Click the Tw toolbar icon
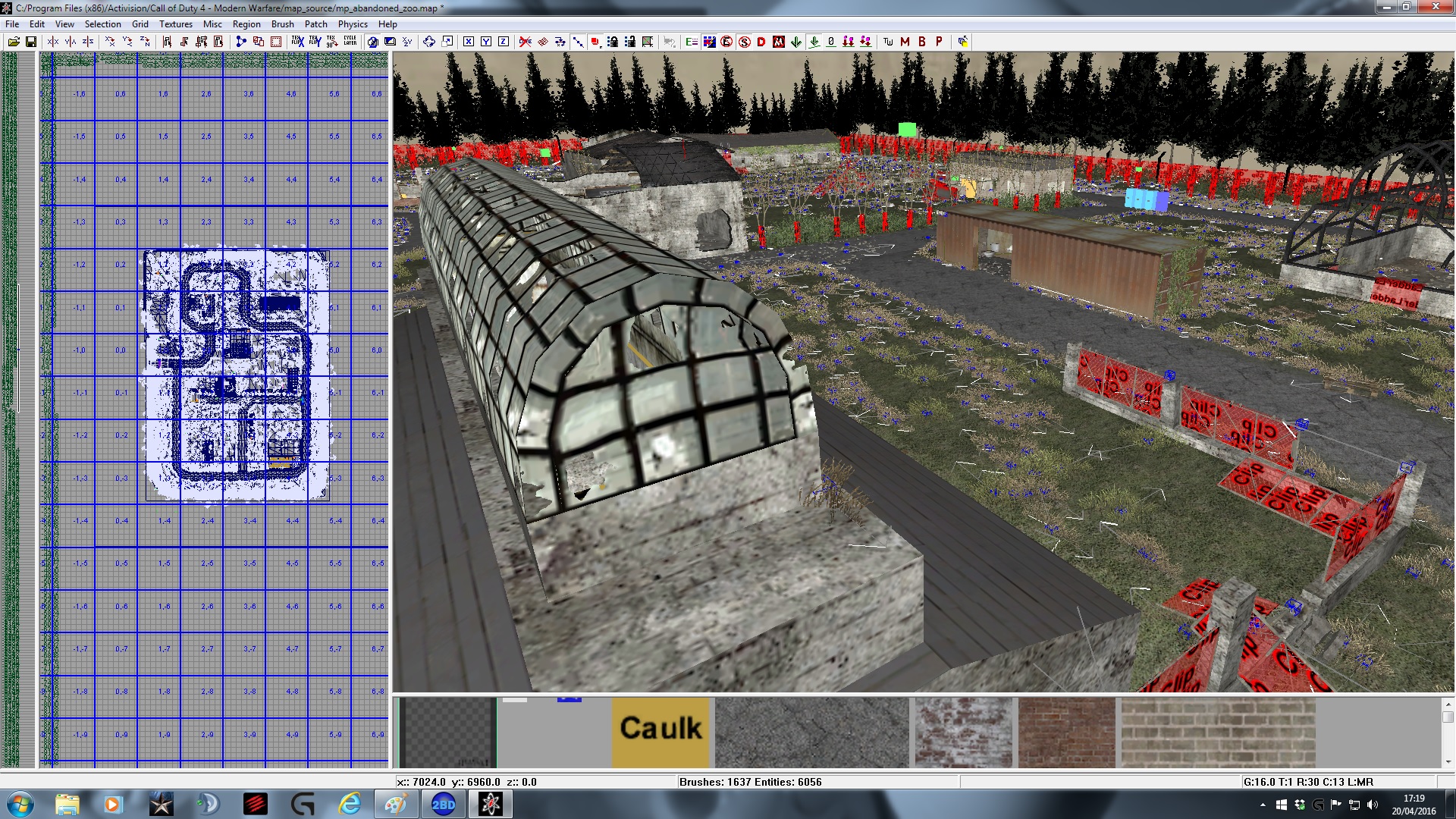1456x819 pixels. (x=888, y=42)
